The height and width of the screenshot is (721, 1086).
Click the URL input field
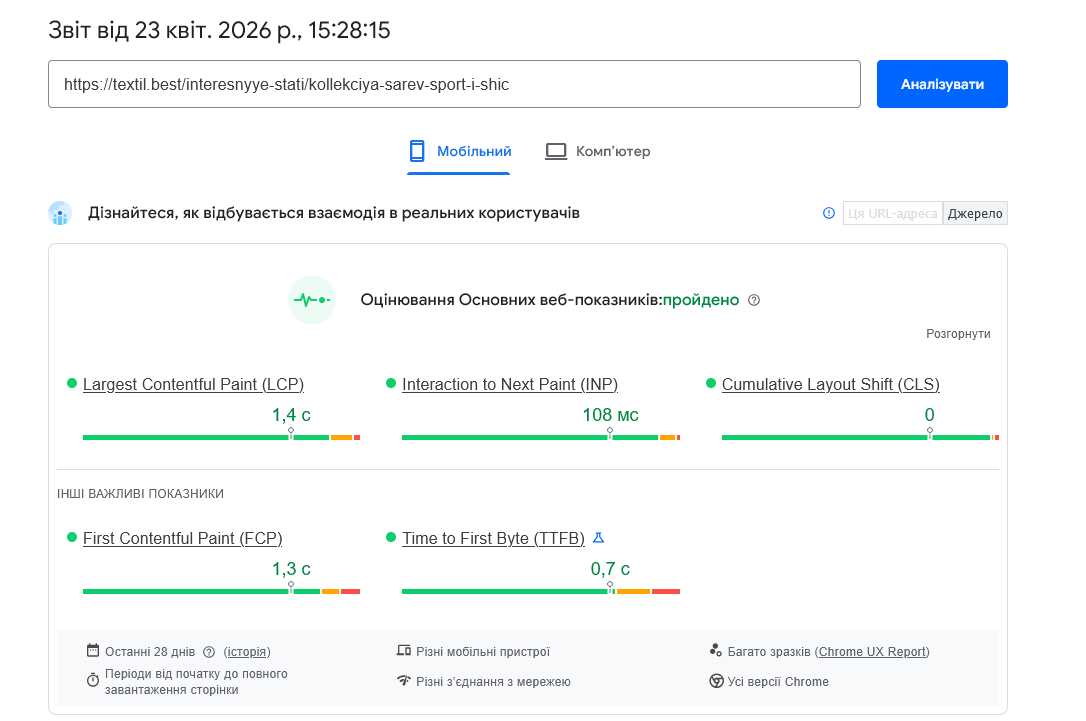pos(454,84)
